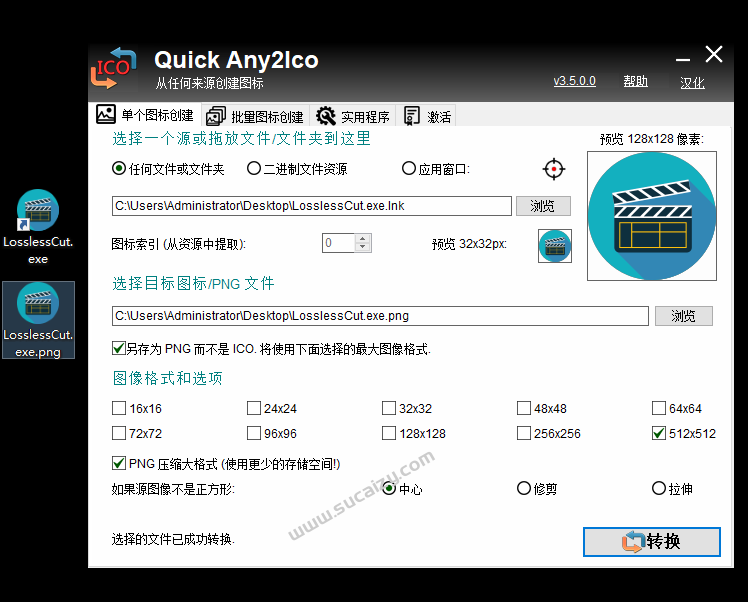Switch to the 批量图标创建 tab
The image size is (748, 602).
pyautogui.click(x=255, y=116)
